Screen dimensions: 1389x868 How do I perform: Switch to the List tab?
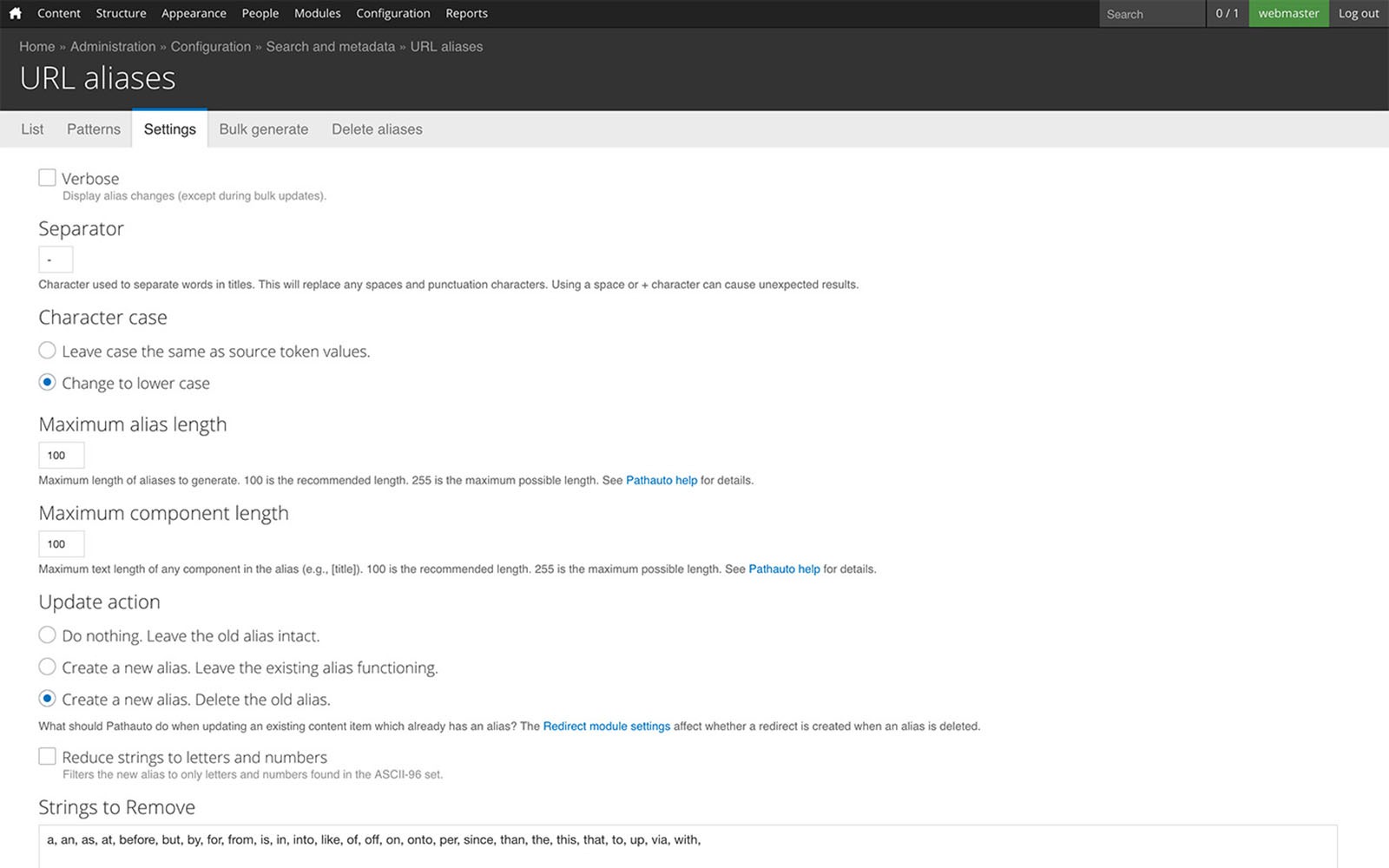point(32,129)
